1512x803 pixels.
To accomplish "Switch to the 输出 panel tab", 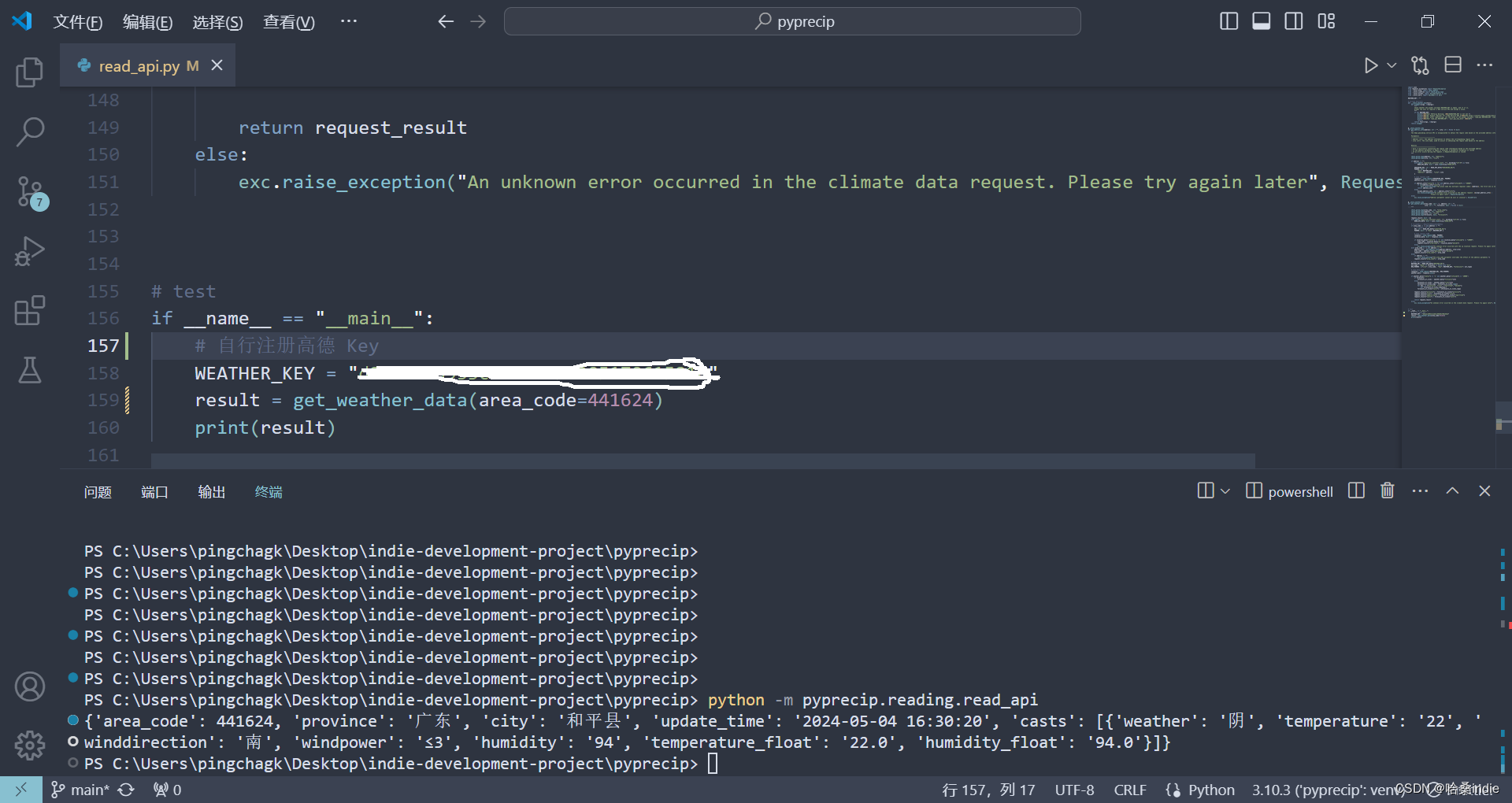I will (x=212, y=492).
